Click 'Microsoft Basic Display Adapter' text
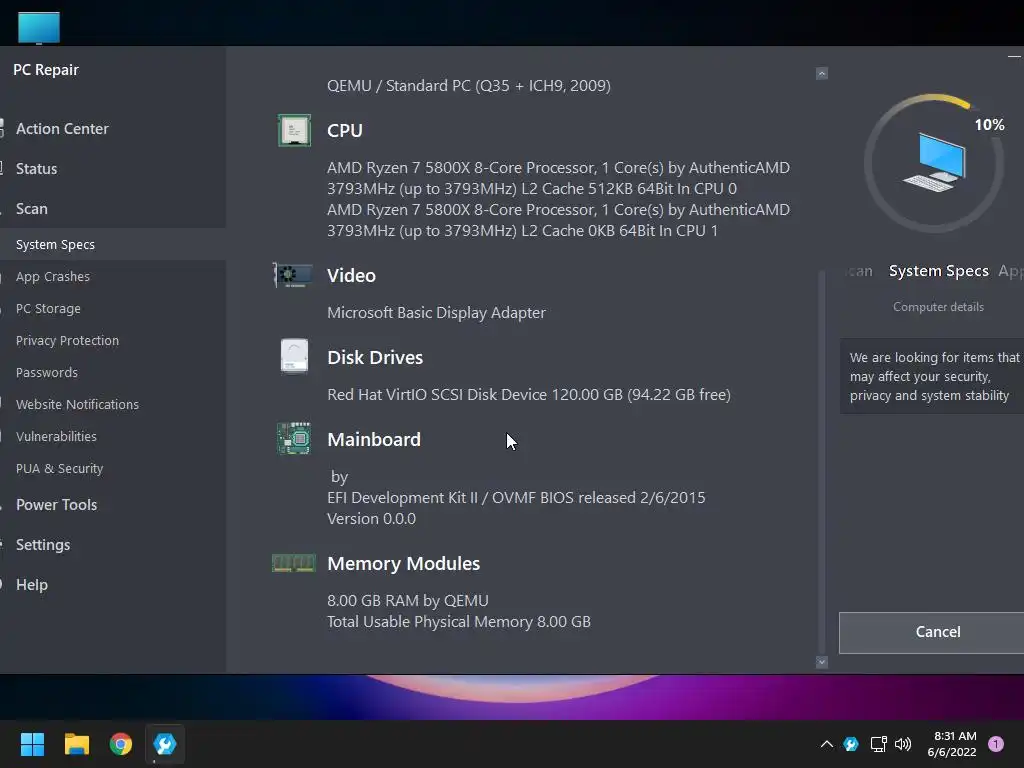 point(436,313)
